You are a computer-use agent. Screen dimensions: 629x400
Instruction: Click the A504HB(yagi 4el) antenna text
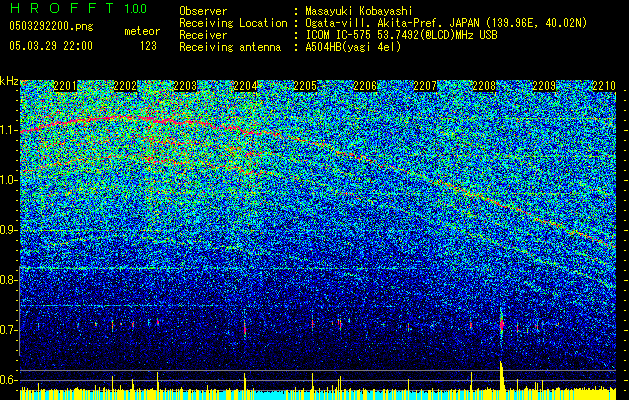tap(353, 47)
